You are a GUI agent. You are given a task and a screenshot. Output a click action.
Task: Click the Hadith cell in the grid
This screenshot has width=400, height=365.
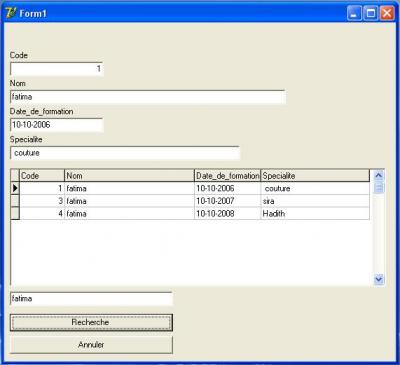315,213
